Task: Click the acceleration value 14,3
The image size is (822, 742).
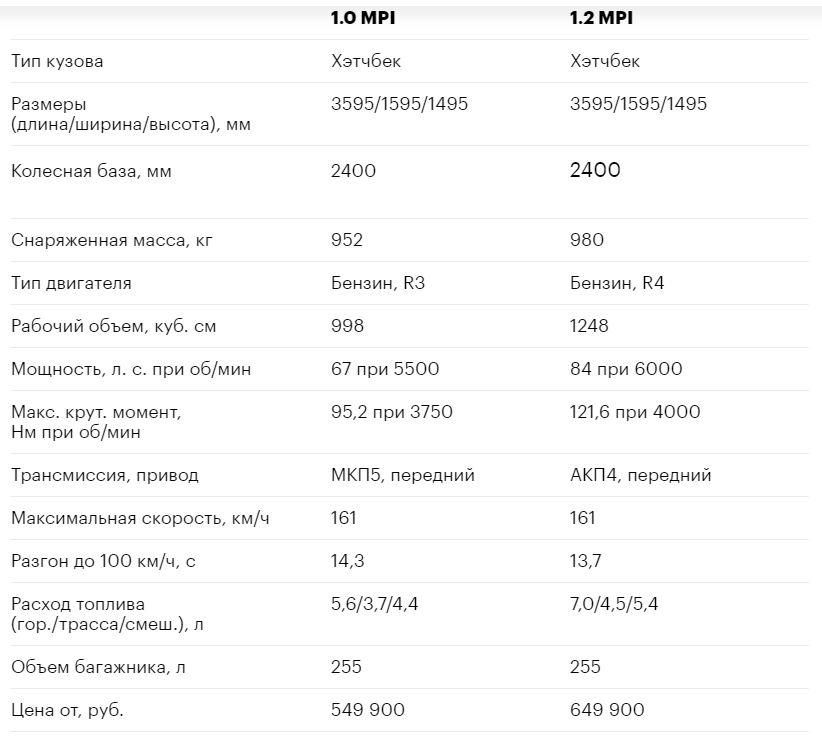Action: tap(348, 561)
